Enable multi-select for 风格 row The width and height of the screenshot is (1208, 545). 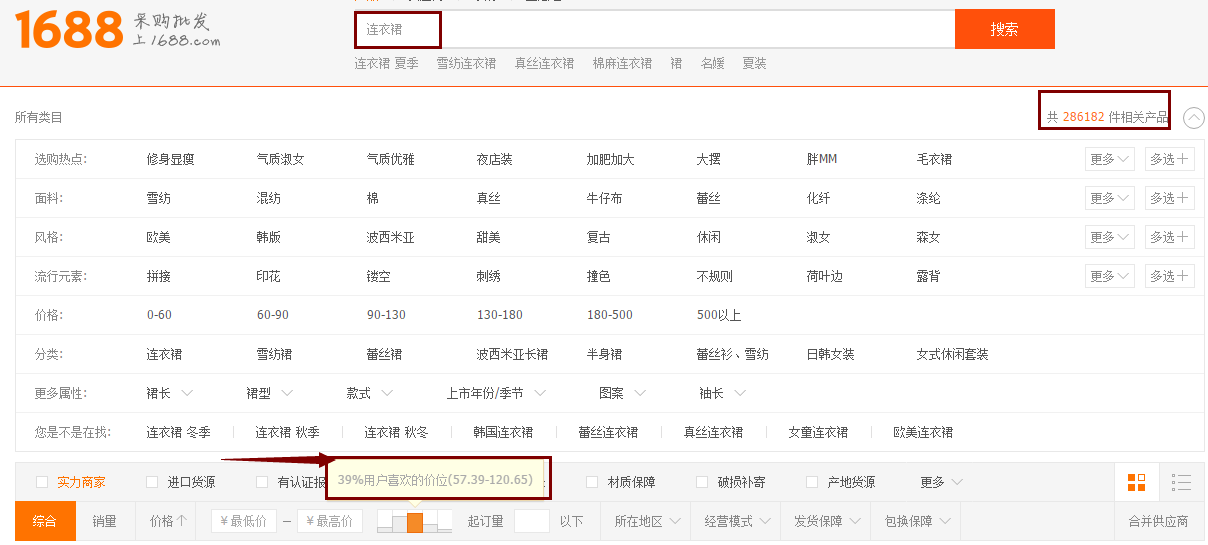[1169, 237]
